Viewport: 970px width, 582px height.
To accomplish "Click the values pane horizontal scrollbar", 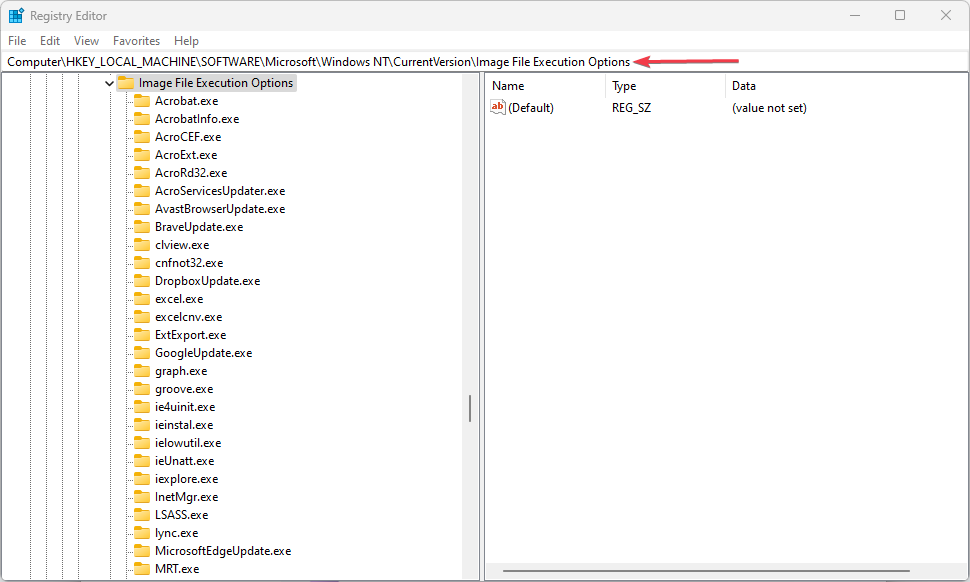I will pos(706,571).
